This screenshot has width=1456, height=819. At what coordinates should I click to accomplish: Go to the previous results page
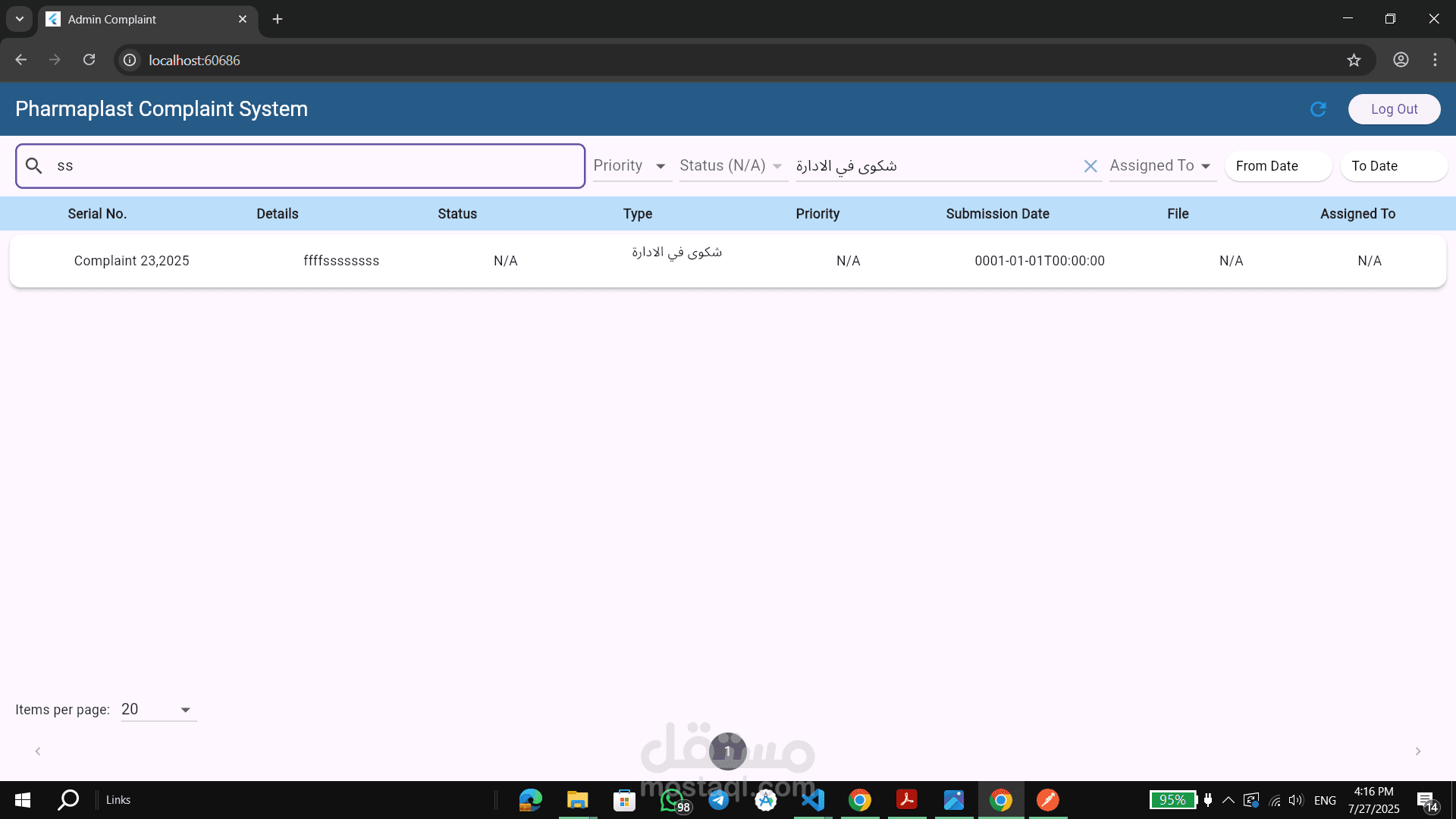click(38, 752)
